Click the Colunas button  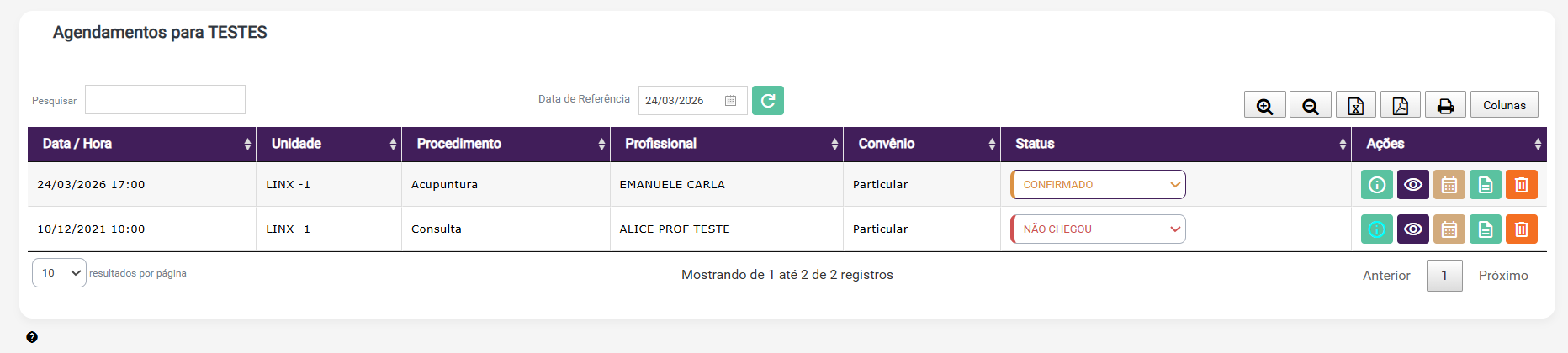pyautogui.click(x=1503, y=105)
